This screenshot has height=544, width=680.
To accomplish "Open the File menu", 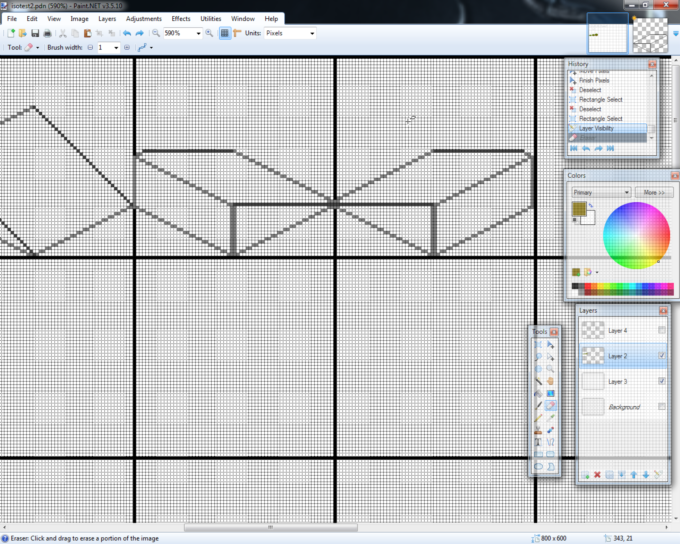I will (x=12, y=19).
